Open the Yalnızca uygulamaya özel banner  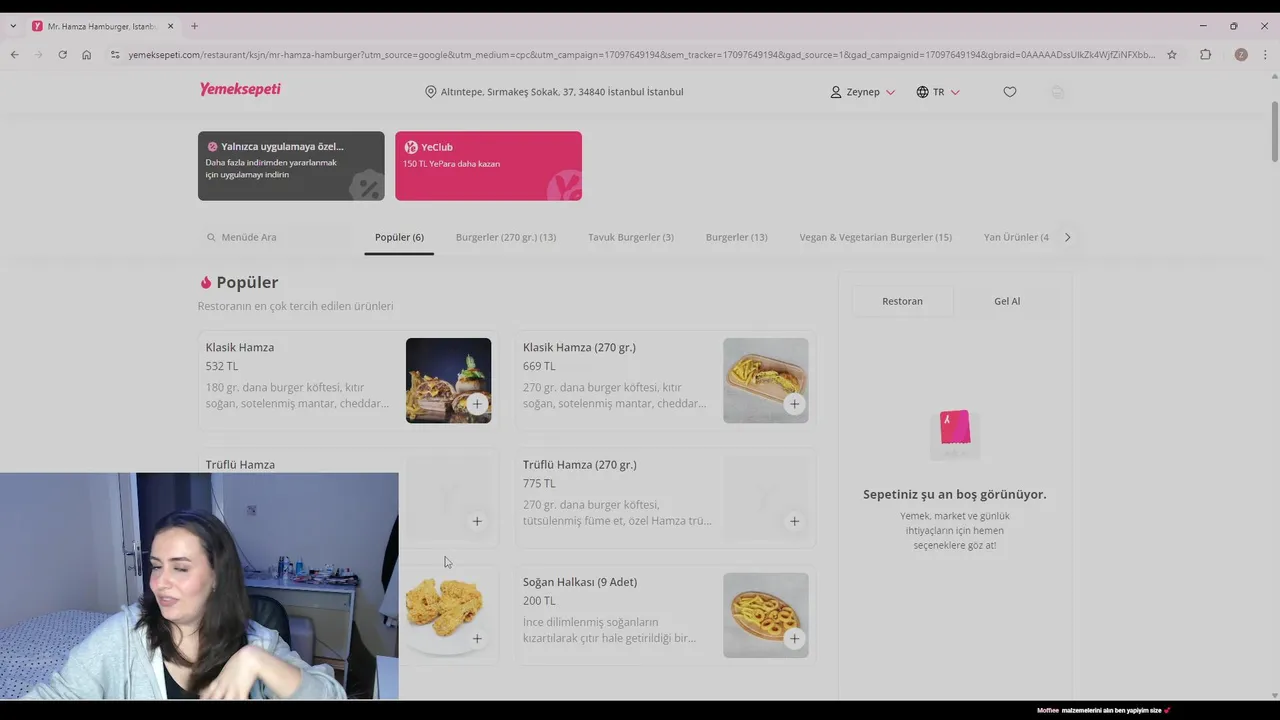291,166
